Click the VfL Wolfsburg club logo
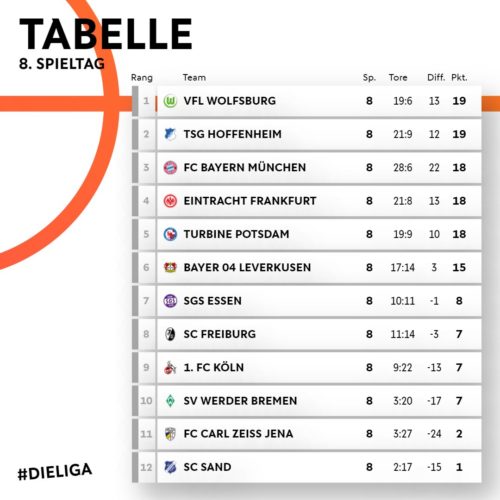The height and width of the screenshot is (500, 500). (170, 101)
